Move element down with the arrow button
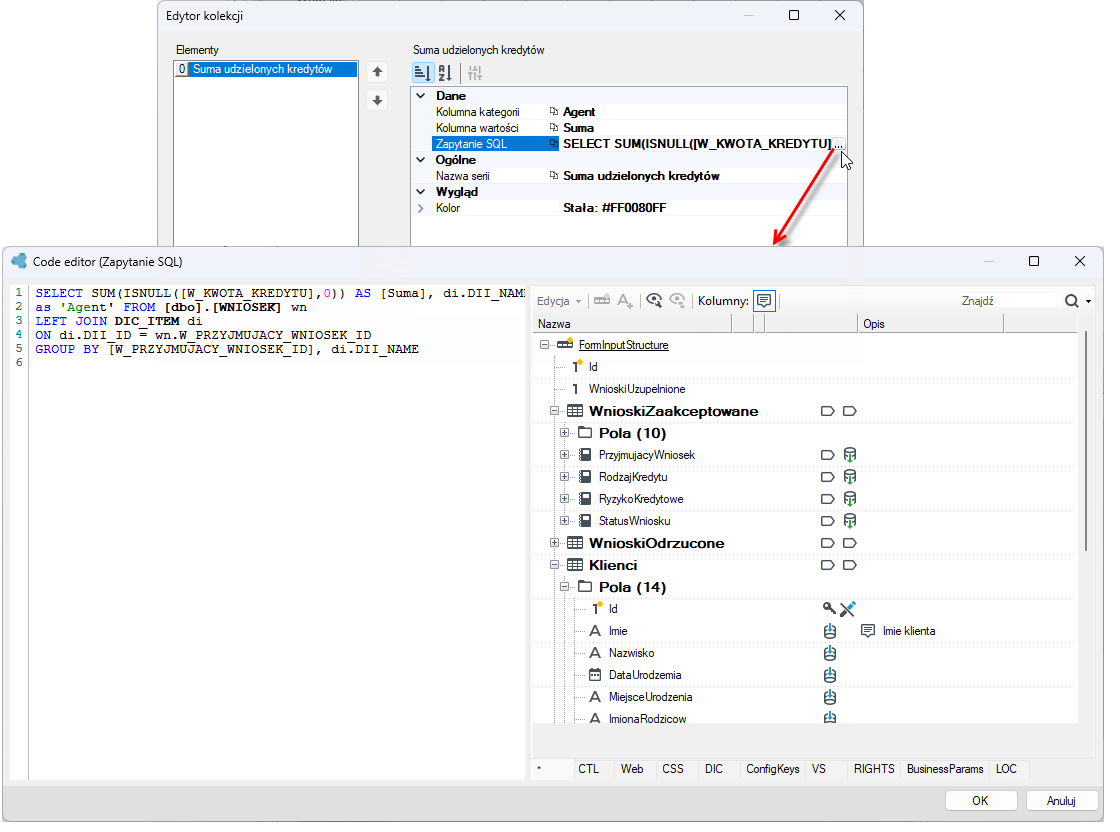The height and width of the screenshot is (832, 1120). point(377,101)
